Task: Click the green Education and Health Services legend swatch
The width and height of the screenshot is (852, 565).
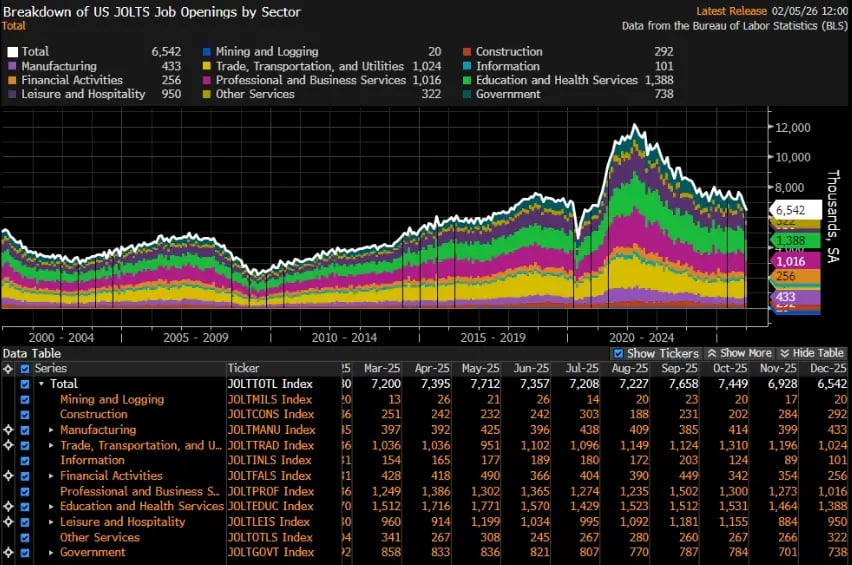Action: coord(466,80)
